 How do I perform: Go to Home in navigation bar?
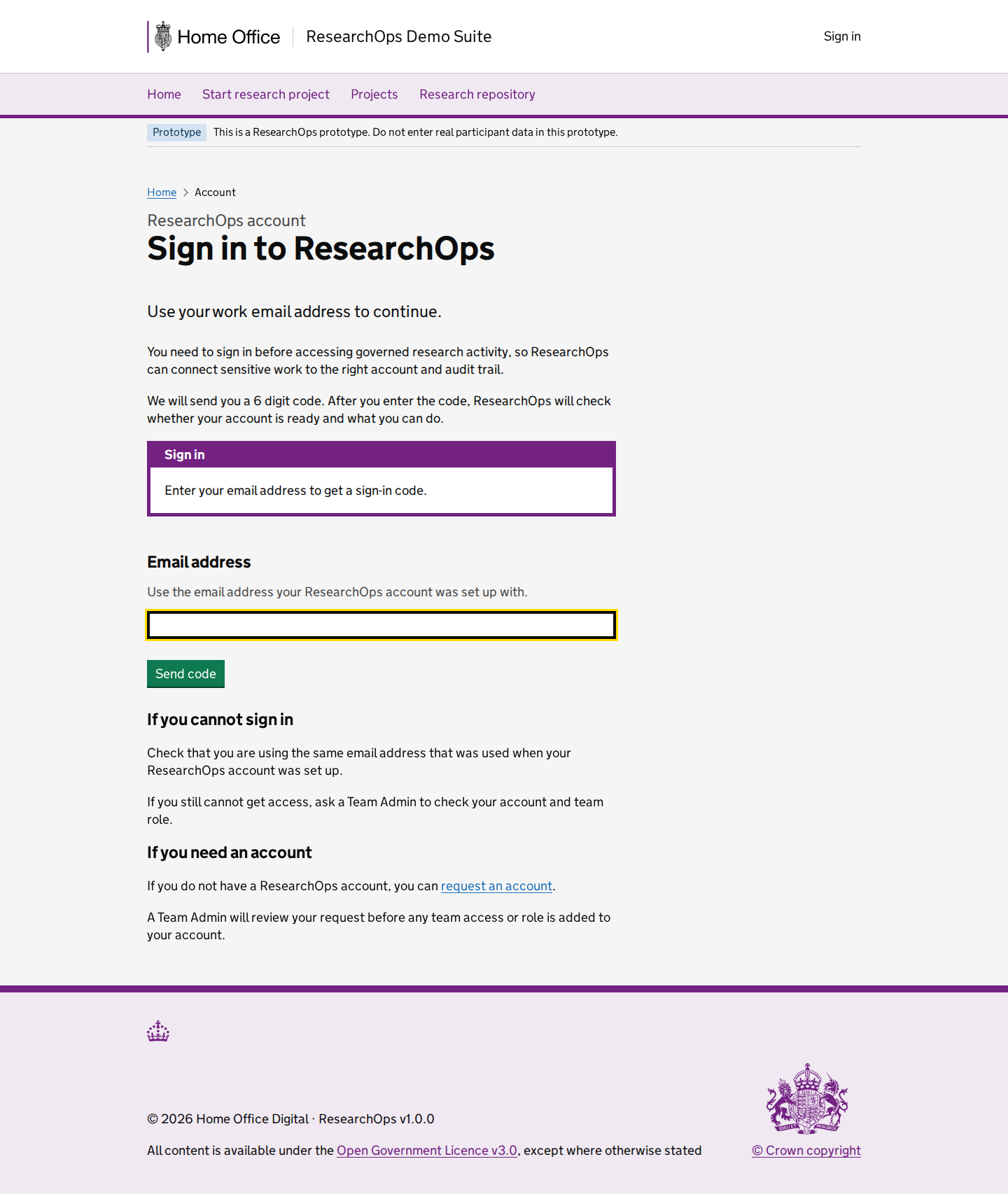click(x=164, y=94)
